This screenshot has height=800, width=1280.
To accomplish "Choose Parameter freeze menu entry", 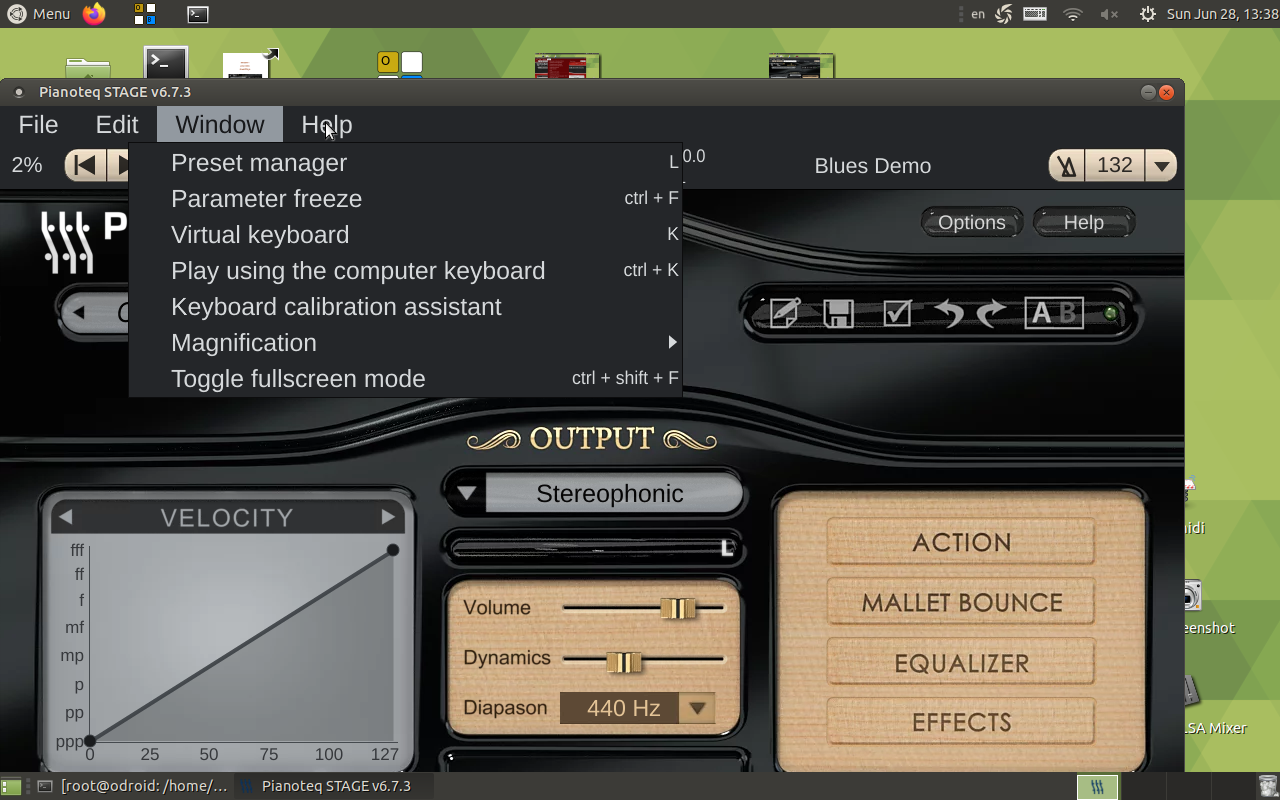I will 405,198.
